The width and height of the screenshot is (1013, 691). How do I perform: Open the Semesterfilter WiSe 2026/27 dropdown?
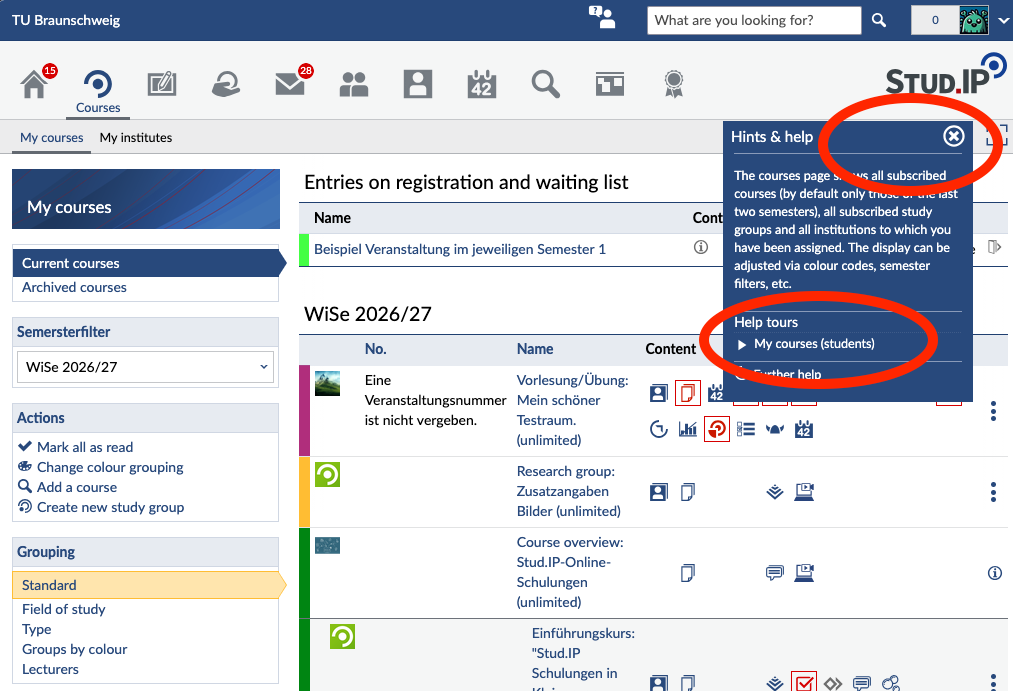(x=145, y=367)
